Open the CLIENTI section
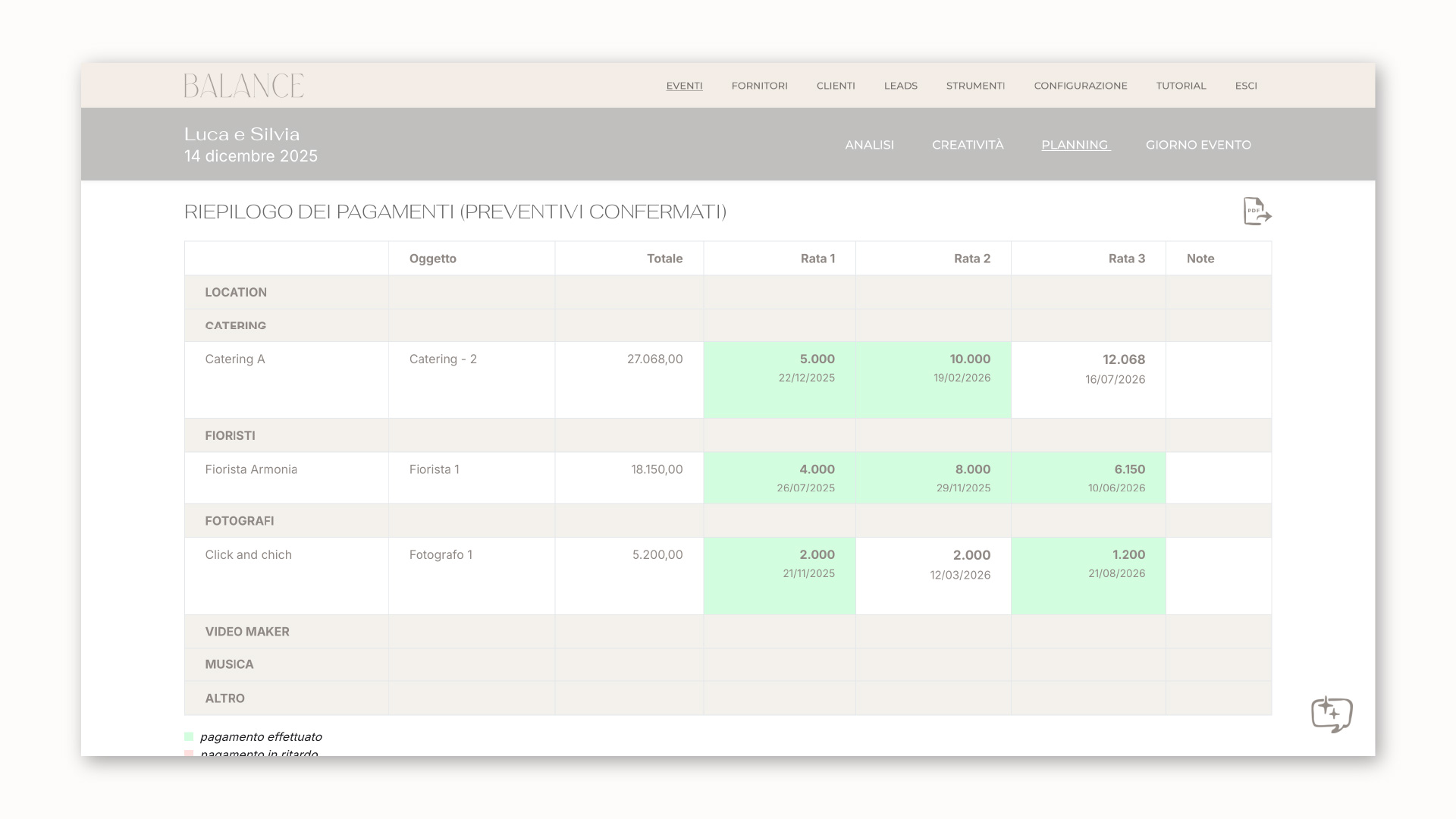The image size is (1456, 819). click(x=836, y=86)
